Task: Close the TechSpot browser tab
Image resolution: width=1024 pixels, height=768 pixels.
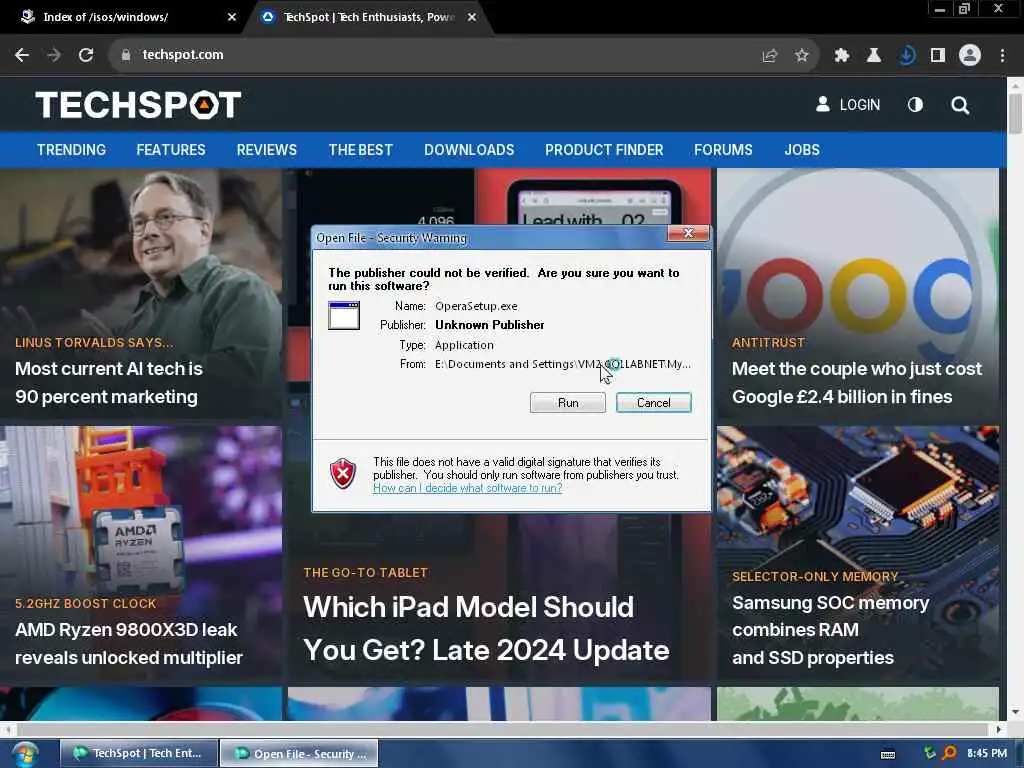Action: click(472, 18)
